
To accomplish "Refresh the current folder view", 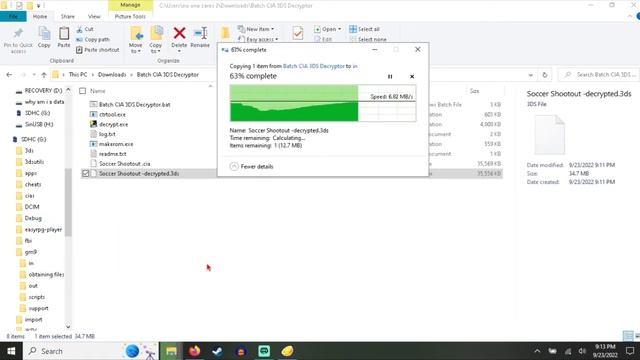I will click(x=544, y=75).
